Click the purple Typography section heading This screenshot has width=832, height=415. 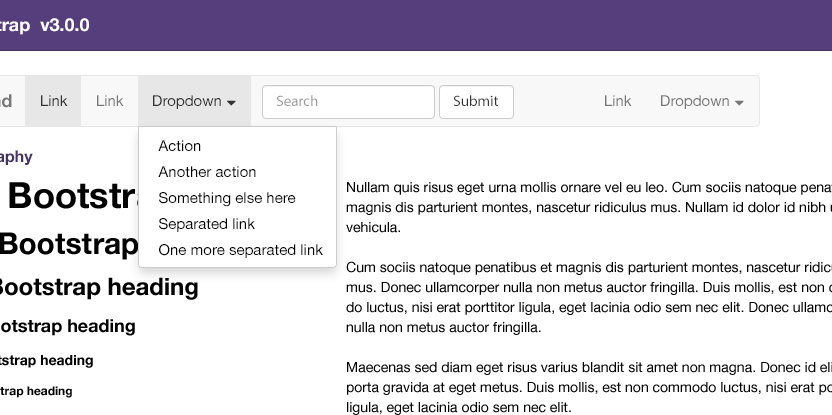[16, 157]
